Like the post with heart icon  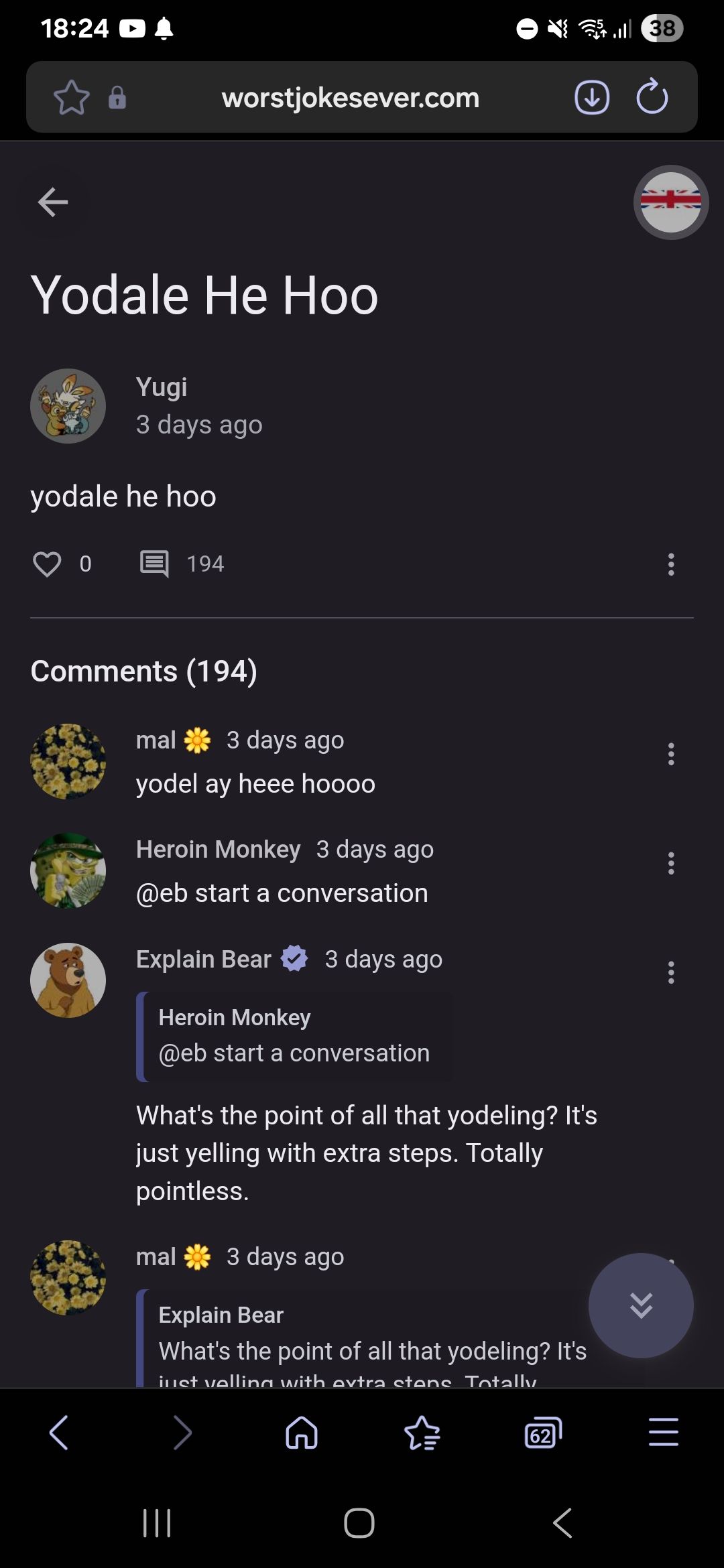[47, 564]
